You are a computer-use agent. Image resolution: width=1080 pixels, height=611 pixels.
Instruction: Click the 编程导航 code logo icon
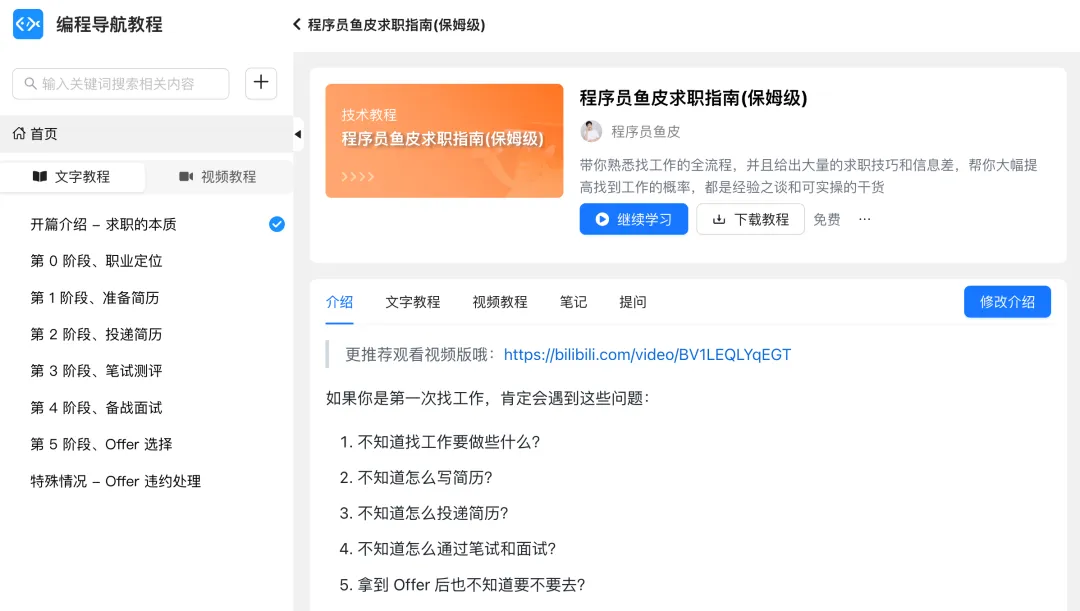pos(28,24)
